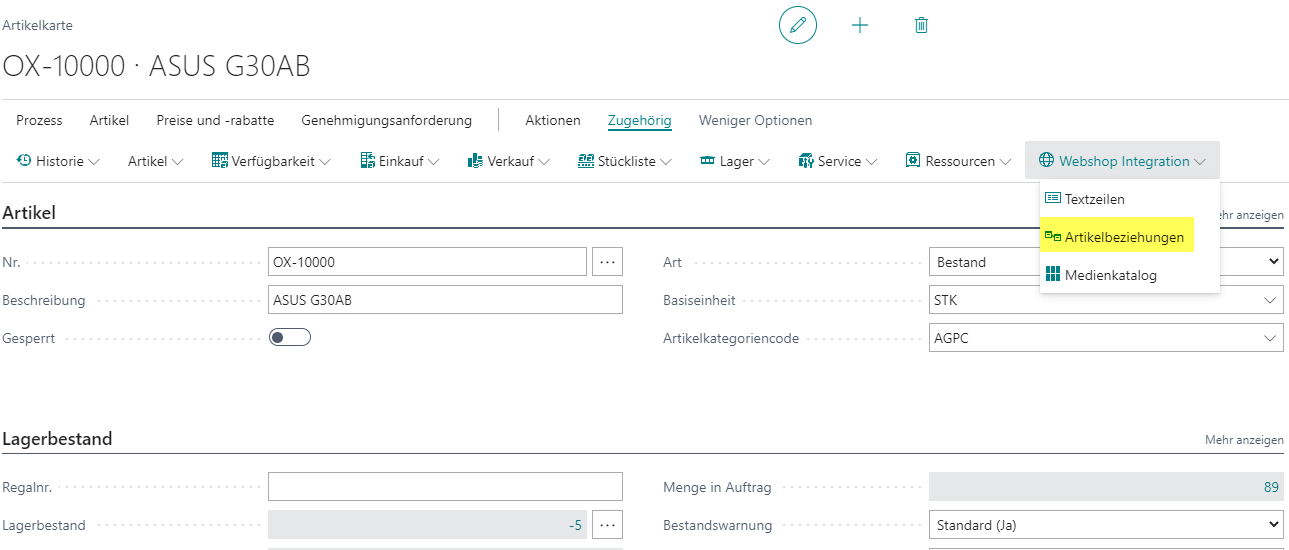Expand the Artikel dropdown in action bar
This screenshot has height=550, width=1289.
pos(156,161)
